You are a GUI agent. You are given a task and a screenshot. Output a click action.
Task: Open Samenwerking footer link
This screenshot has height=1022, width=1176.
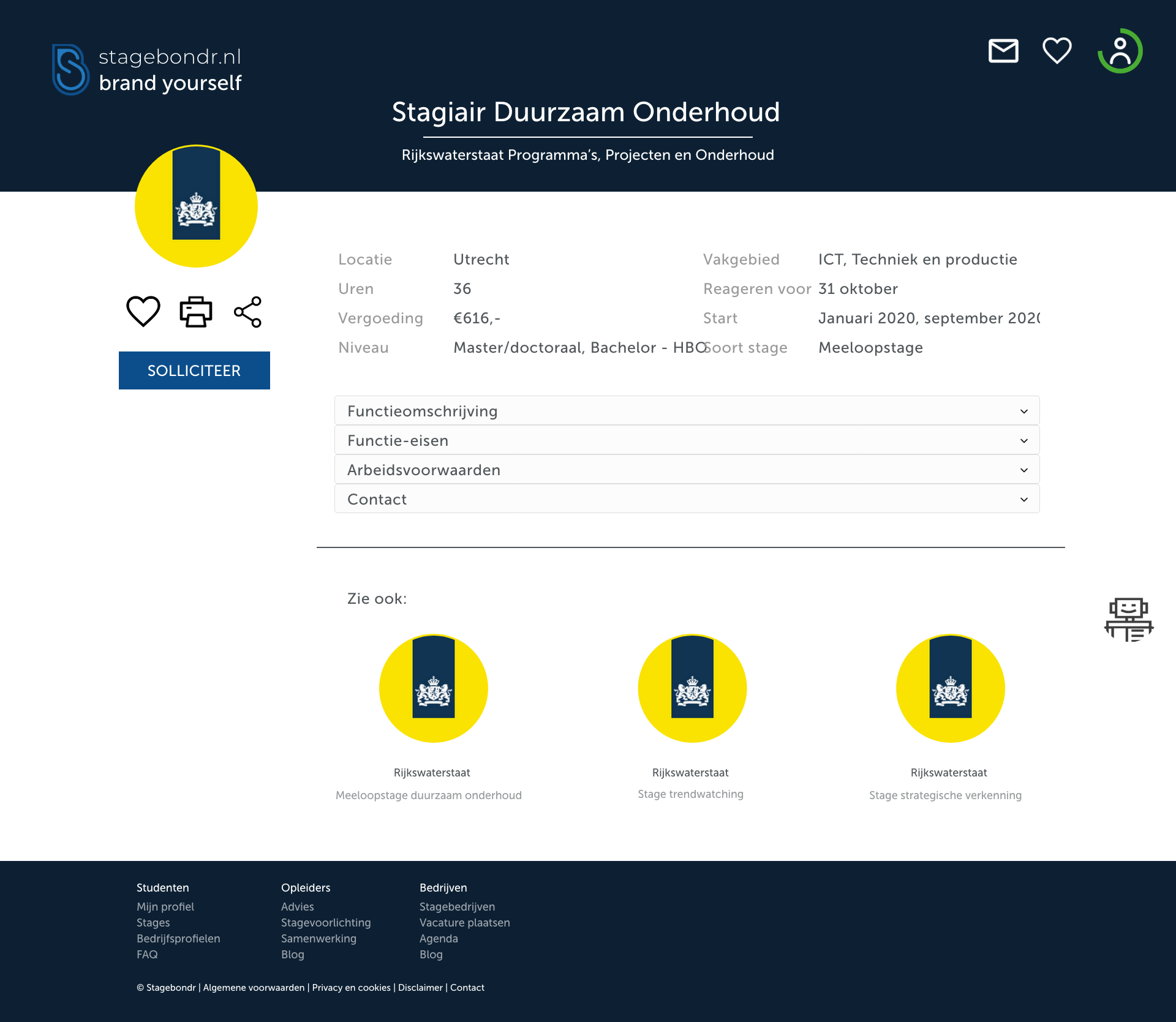(318, 938)
